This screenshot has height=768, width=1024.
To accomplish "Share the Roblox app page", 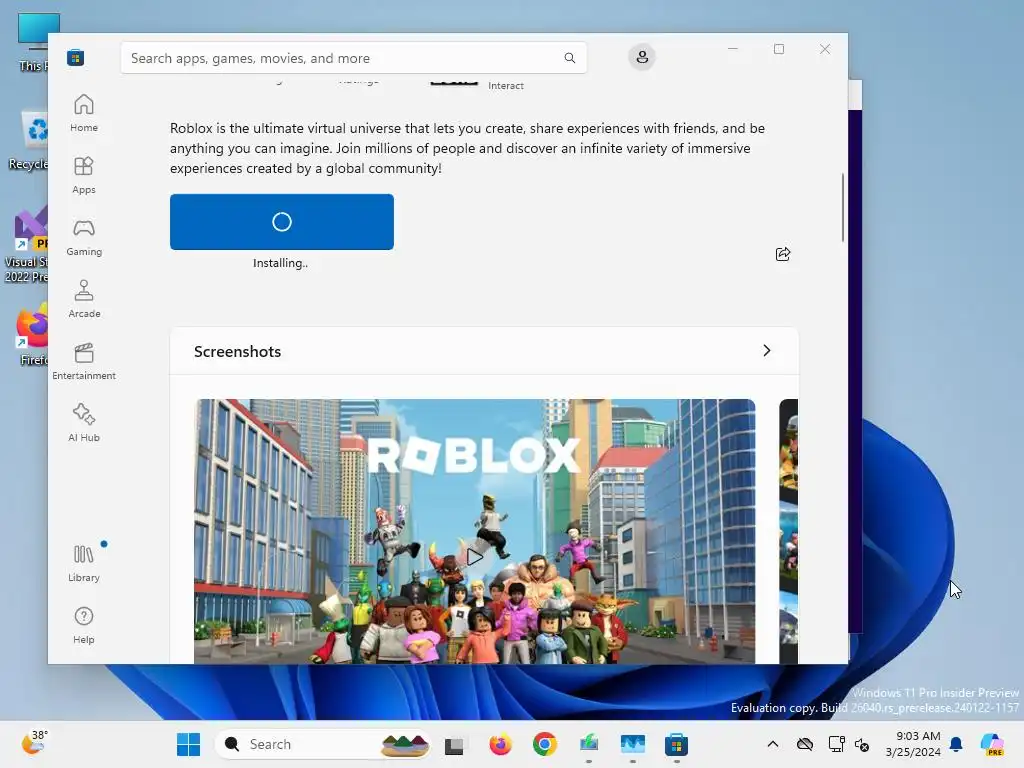I will [782, 254].
